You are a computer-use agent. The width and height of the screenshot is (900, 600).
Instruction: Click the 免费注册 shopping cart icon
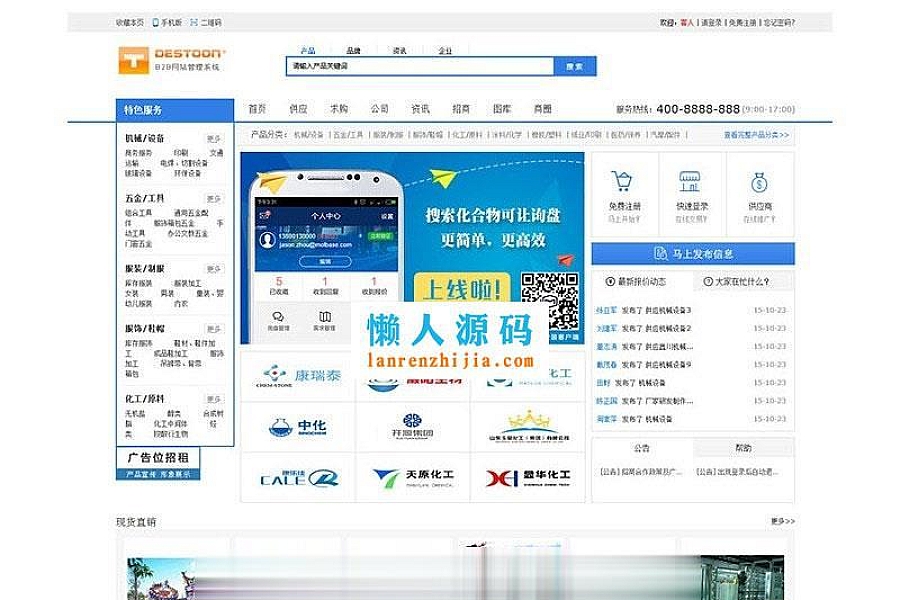coord(622,181)
